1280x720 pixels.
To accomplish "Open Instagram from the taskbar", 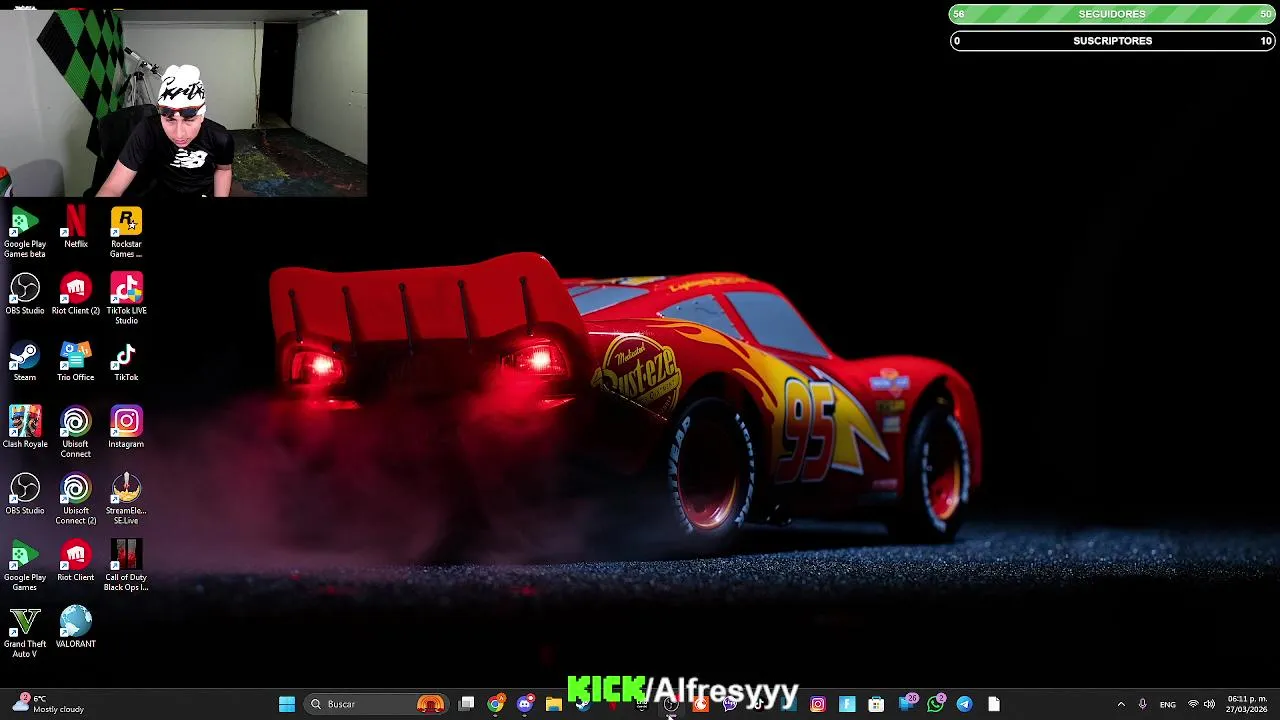I will coord(818,704).
